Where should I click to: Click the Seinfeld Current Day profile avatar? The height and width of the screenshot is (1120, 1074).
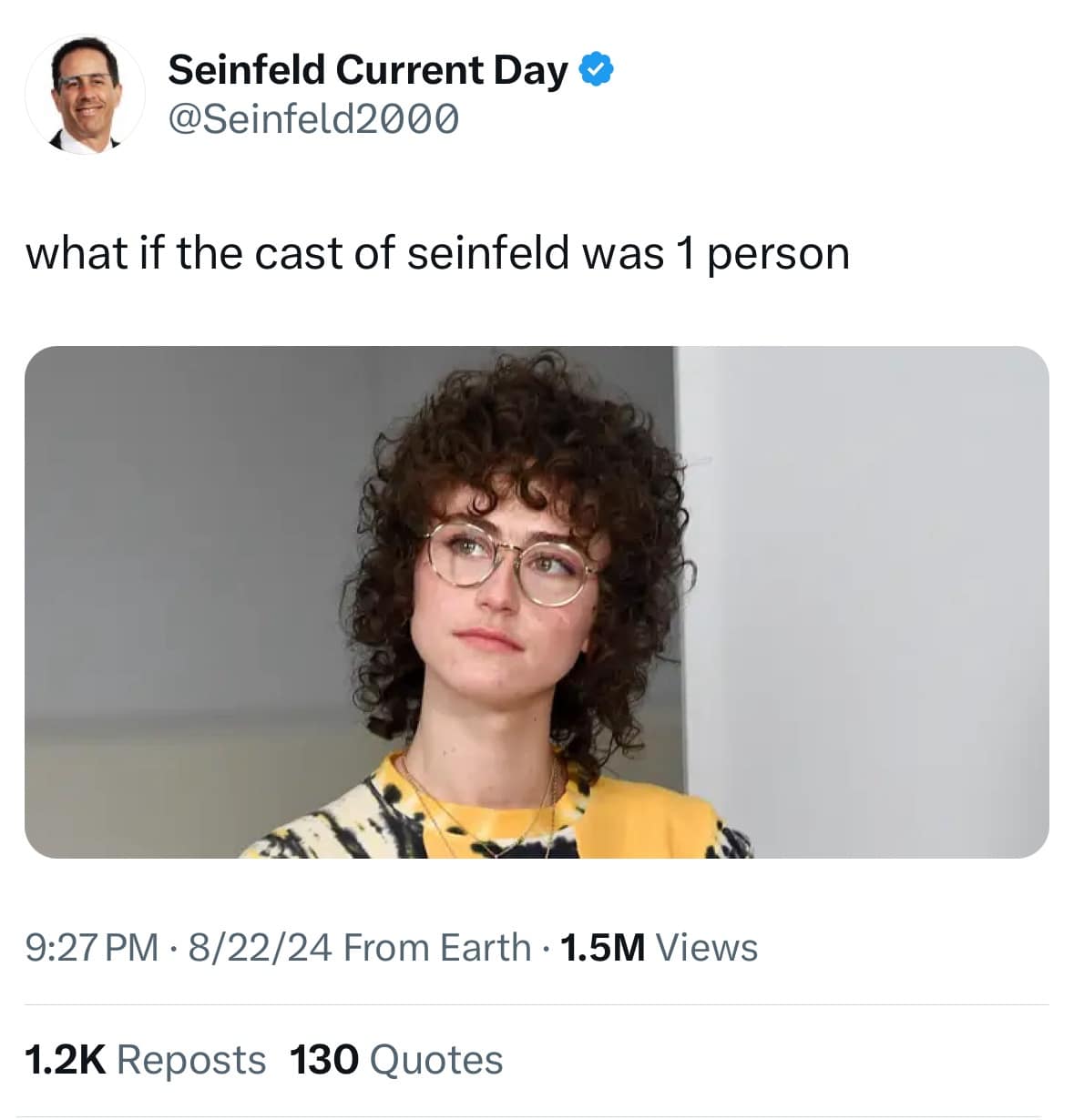pyautogui.click(x=85, y=95)
